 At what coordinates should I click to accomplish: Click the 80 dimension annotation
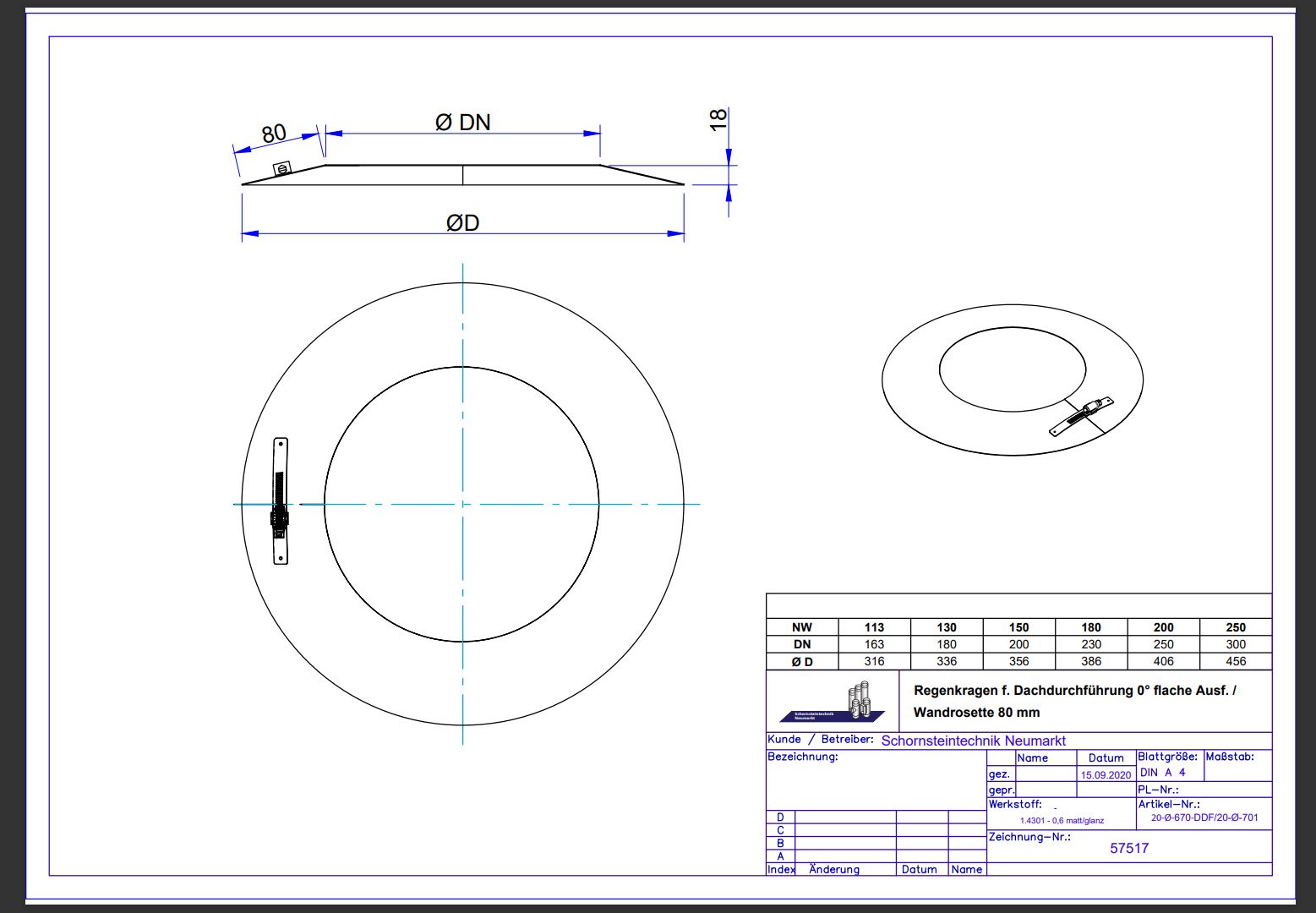[x=274, y=134]
